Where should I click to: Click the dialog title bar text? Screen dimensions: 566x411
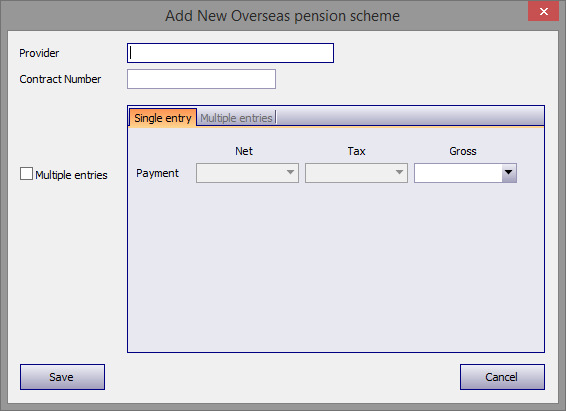point(283,16)
